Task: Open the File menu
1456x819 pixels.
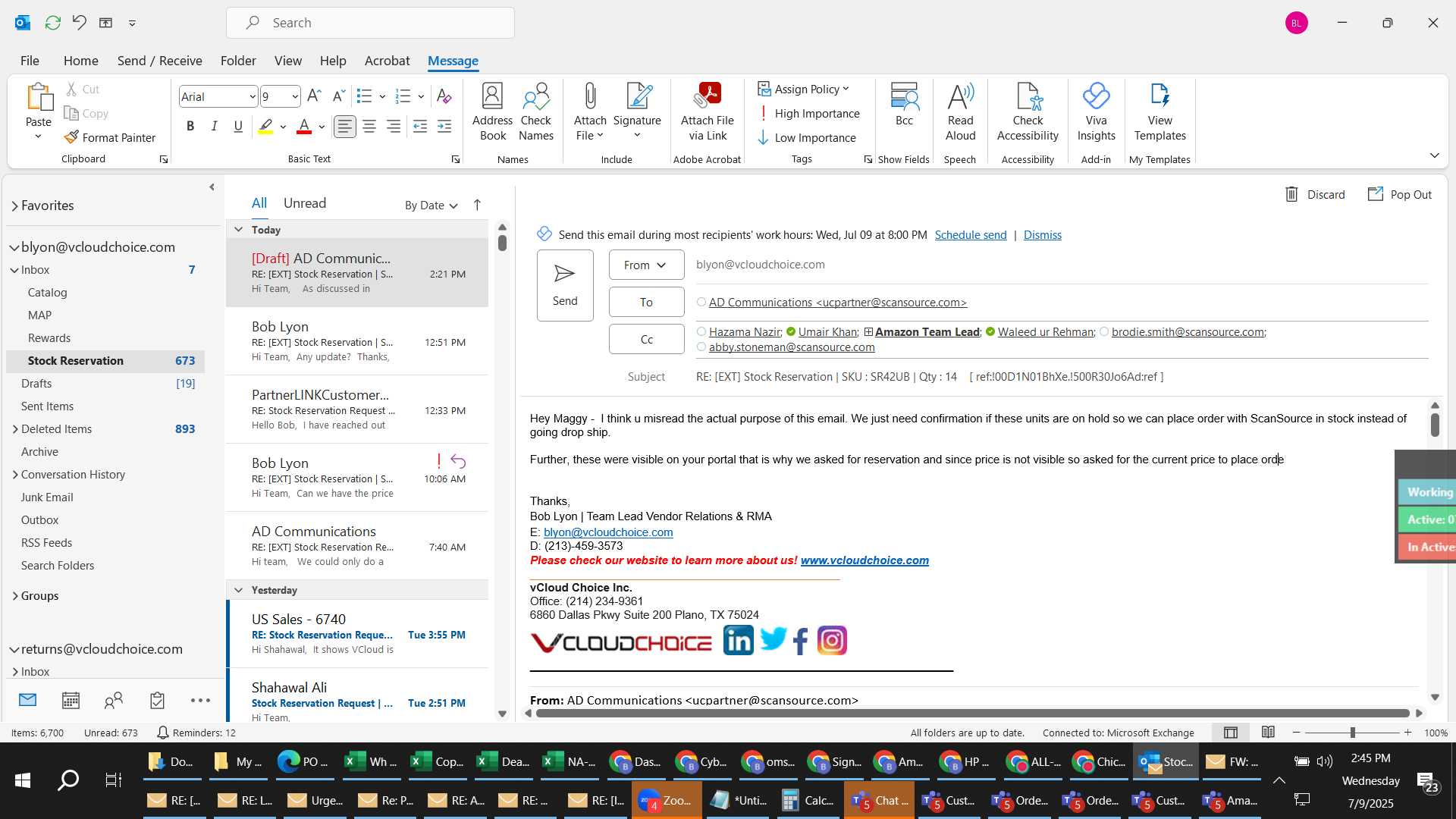Action: coord(30,61)
